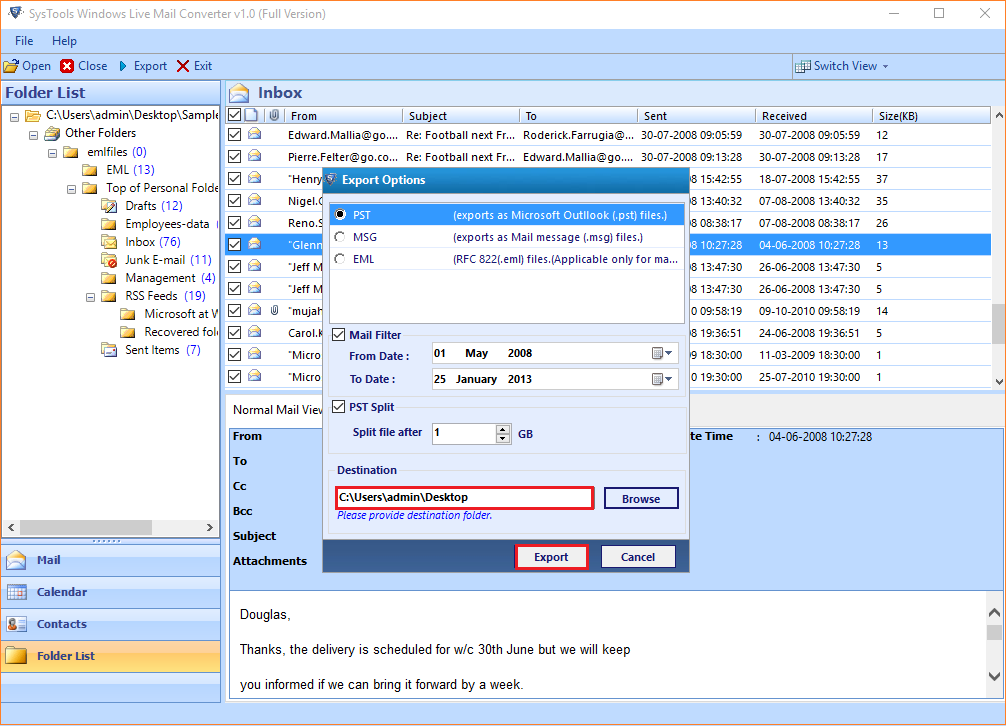
Task: Click the Employees-data folder icon
Action: [x=109, y=224]
